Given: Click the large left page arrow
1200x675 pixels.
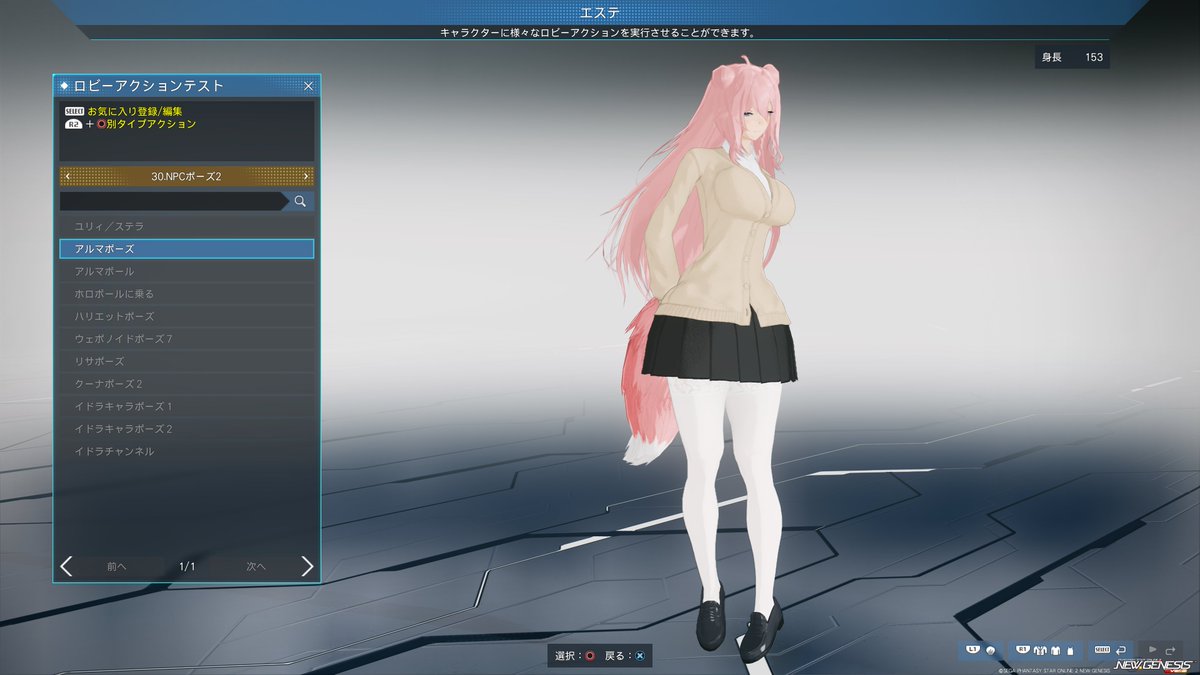Looking at the screenshot, I should 67,566.
